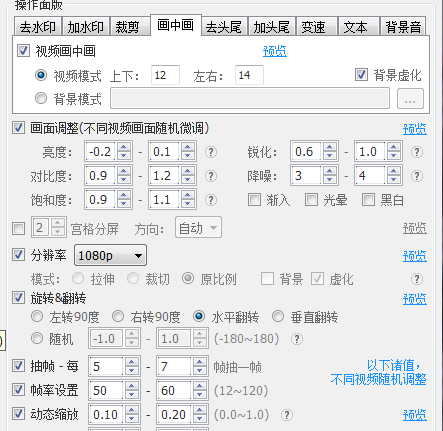This screenshot has width=443, height=431.
Task: Open help icon for 亮度 brightness
Action: (211, 152)
